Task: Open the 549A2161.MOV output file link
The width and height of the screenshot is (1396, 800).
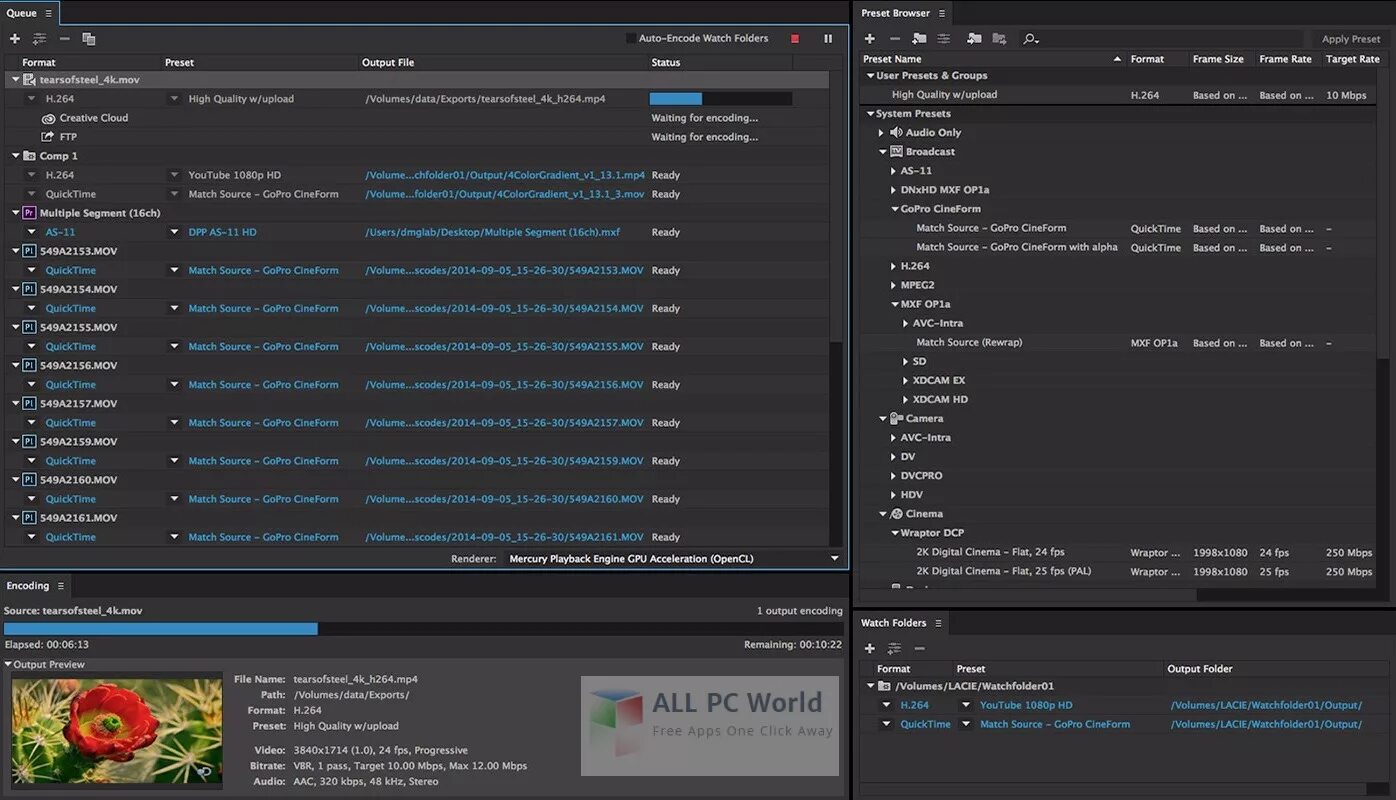Action: (504, 537)
